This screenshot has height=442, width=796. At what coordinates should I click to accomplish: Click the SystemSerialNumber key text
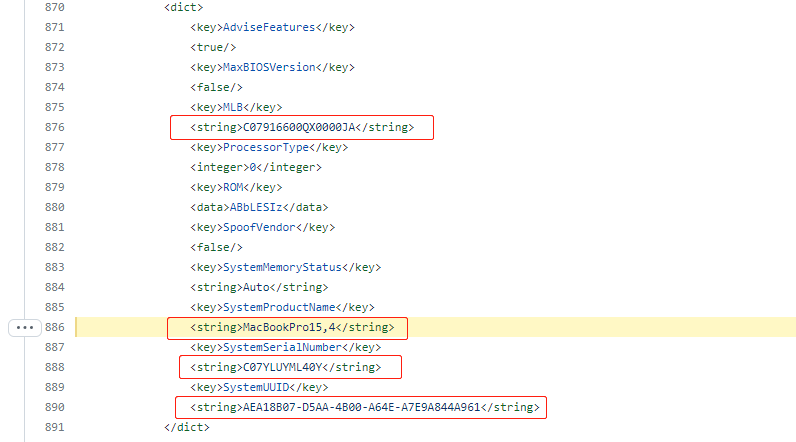282,347
